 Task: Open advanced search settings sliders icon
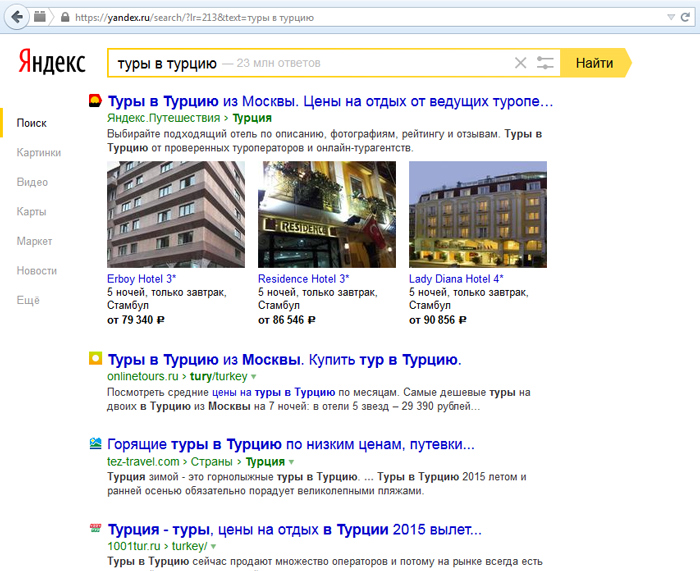tap(545, 63)
